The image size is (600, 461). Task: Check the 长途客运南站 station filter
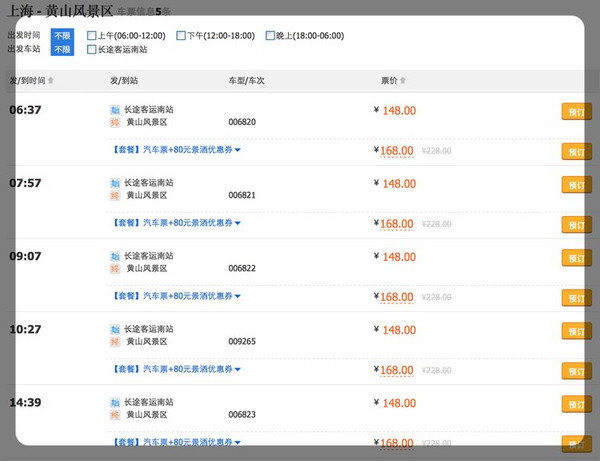tap(91, 49)
